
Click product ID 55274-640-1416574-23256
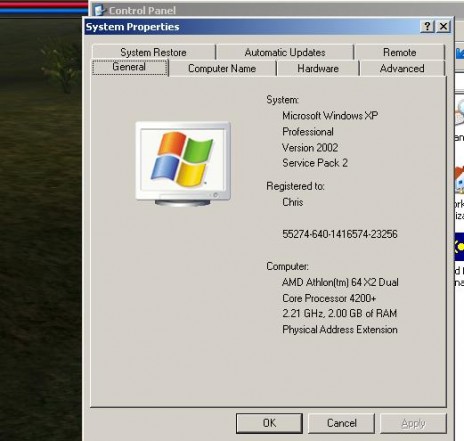pyautogui.click(x=340, y=234)
